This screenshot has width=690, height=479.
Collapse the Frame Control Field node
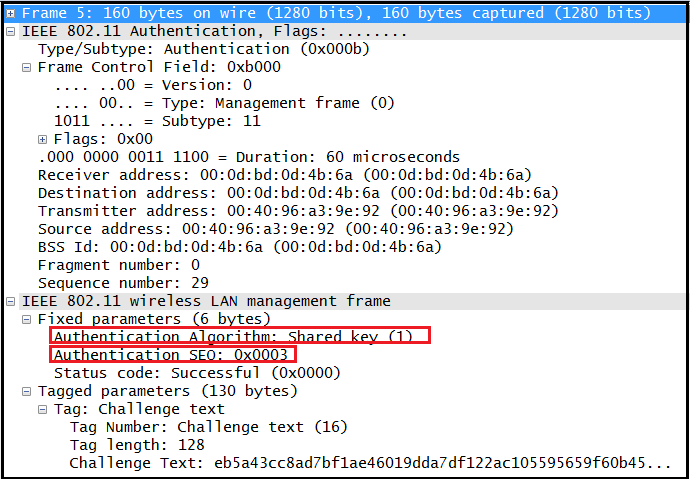tap(27, 67)
